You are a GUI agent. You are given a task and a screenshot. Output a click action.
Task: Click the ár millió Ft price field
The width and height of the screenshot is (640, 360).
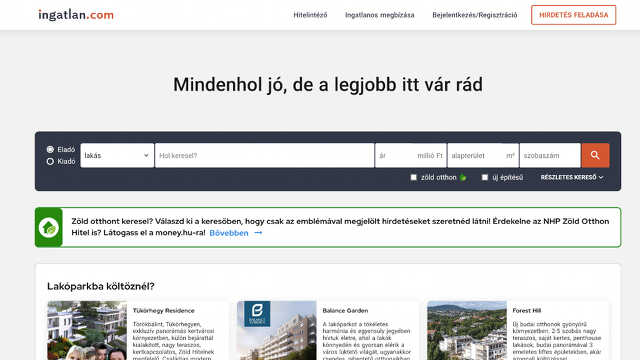411,155
